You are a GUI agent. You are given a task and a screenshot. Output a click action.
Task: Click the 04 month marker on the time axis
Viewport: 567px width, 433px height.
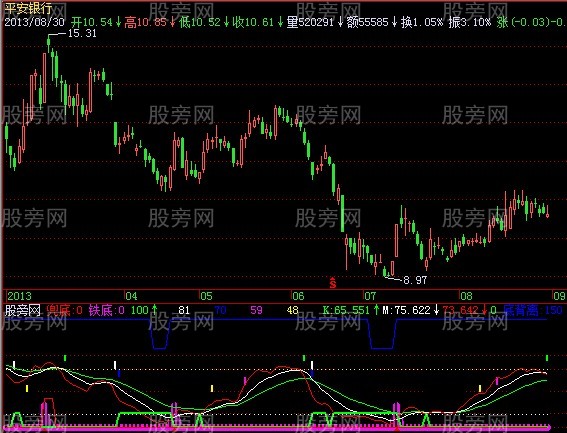pos(131,296)
